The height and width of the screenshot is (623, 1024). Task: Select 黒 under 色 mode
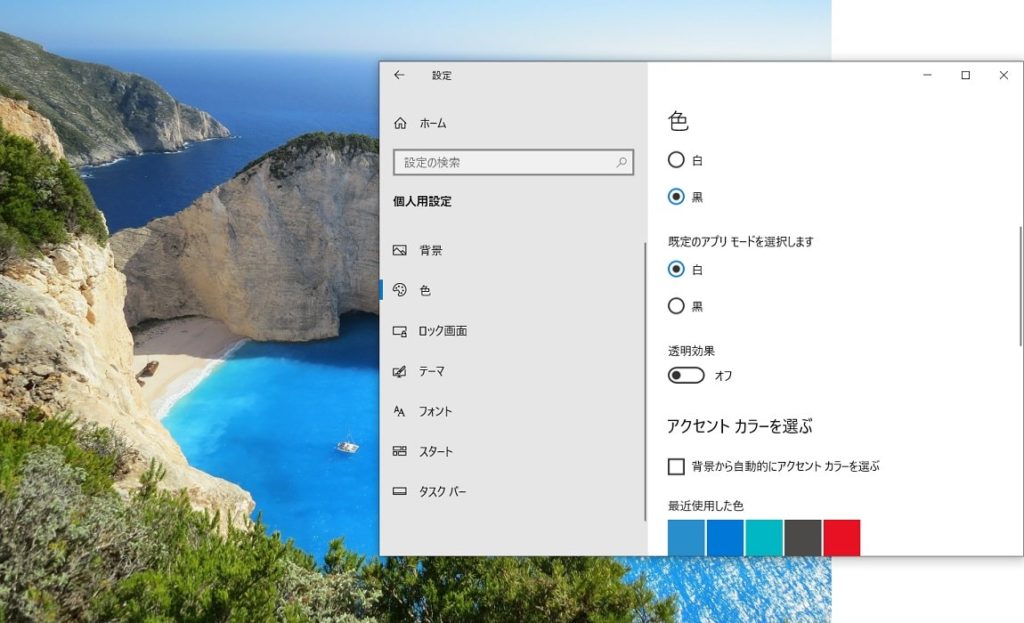coord(676,197)
